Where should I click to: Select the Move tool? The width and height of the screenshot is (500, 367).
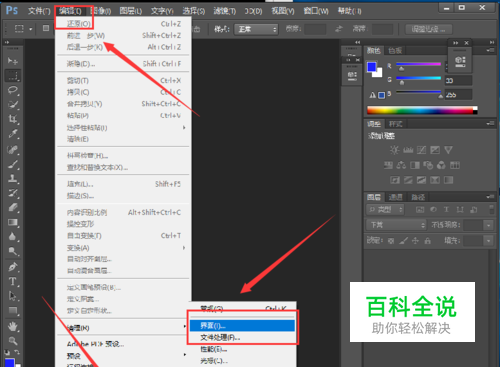[13, 61]
